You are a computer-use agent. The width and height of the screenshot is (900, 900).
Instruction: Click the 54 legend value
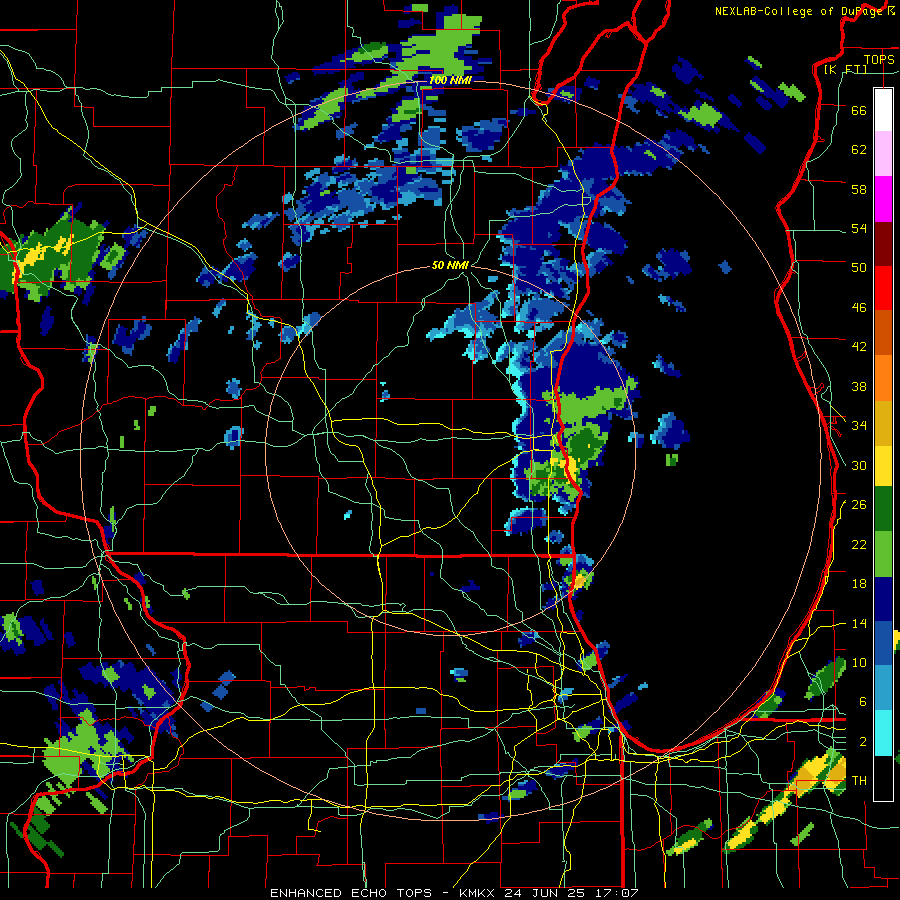859,228
